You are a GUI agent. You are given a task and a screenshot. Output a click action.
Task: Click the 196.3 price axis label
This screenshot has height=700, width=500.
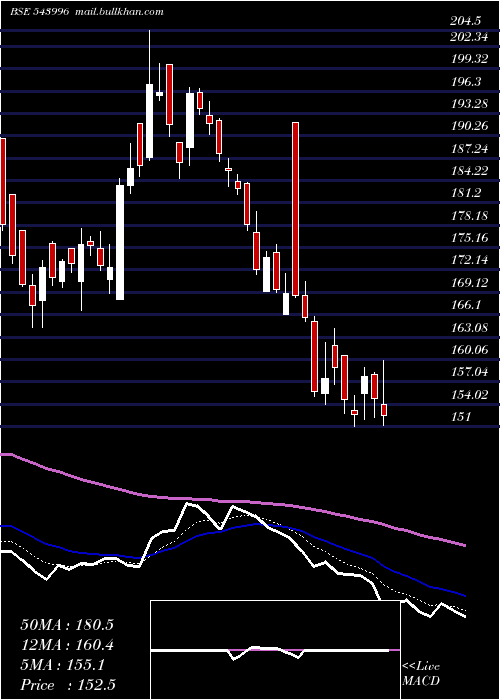466,82
